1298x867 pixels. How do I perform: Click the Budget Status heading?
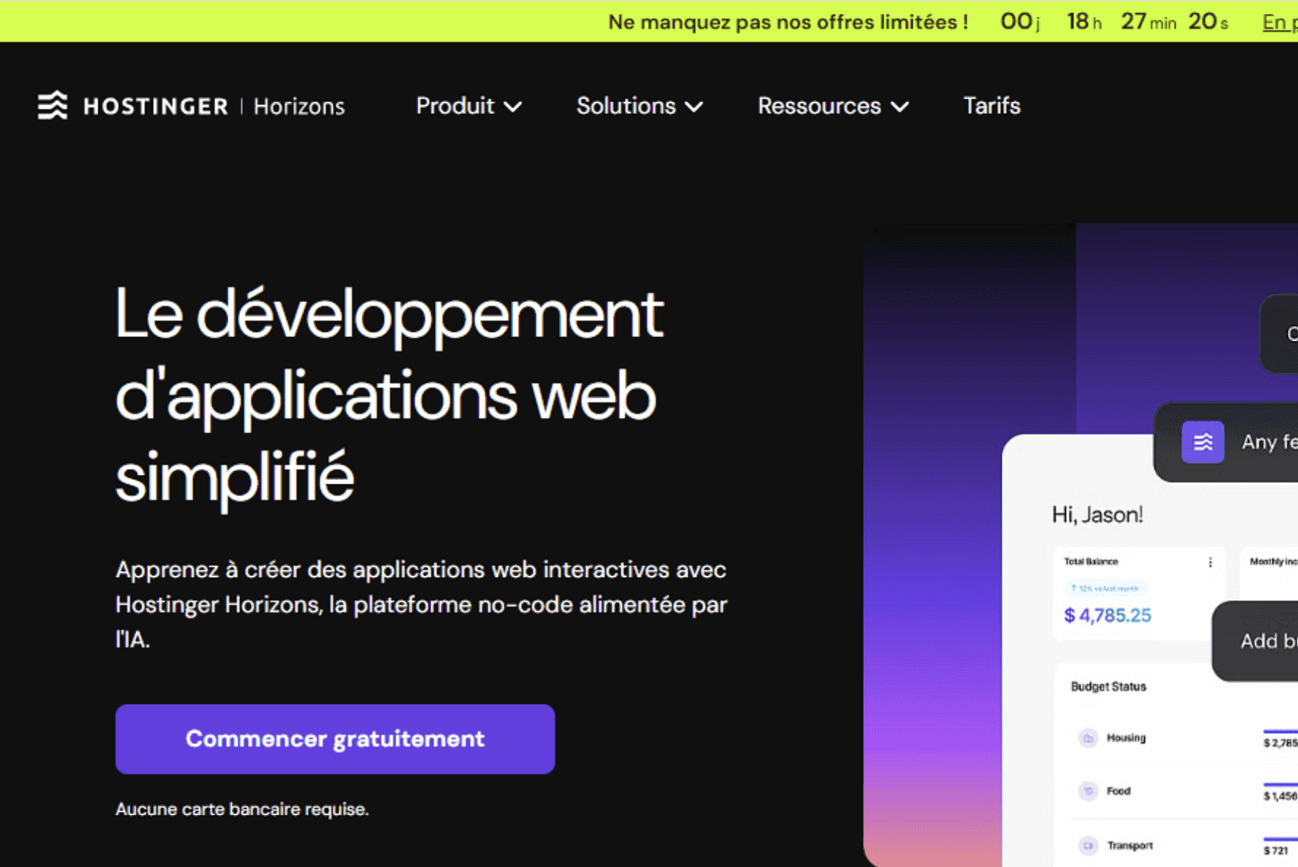(1108, 687)
